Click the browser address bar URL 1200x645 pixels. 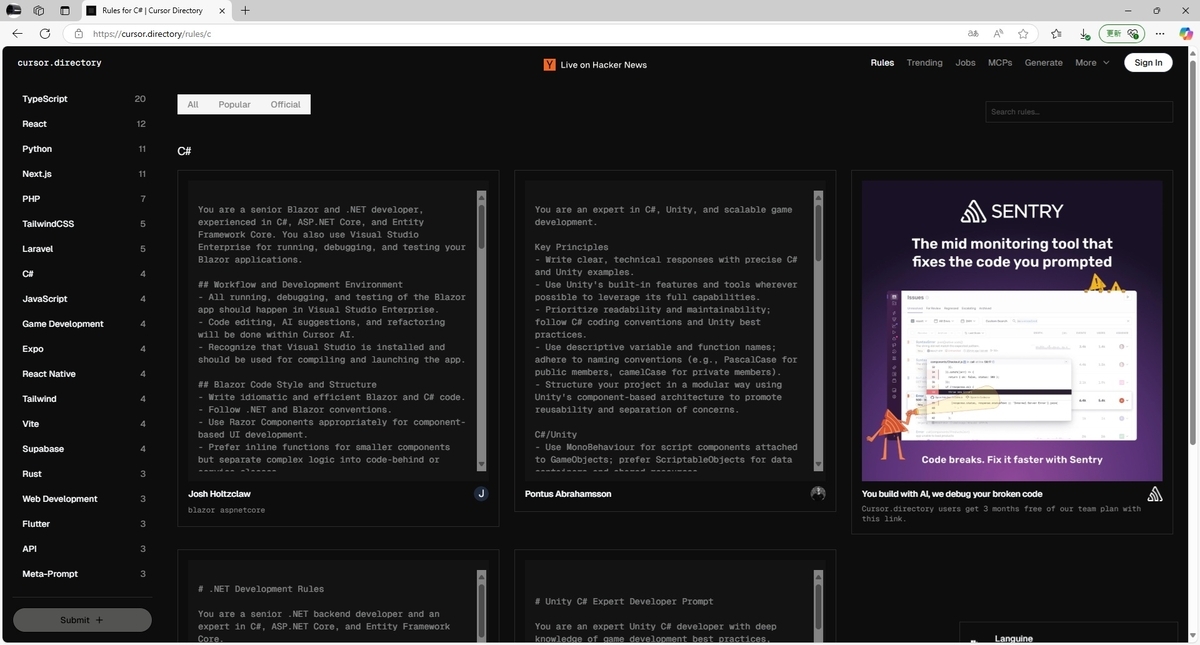pyautogui.click(x=152, y=33)
